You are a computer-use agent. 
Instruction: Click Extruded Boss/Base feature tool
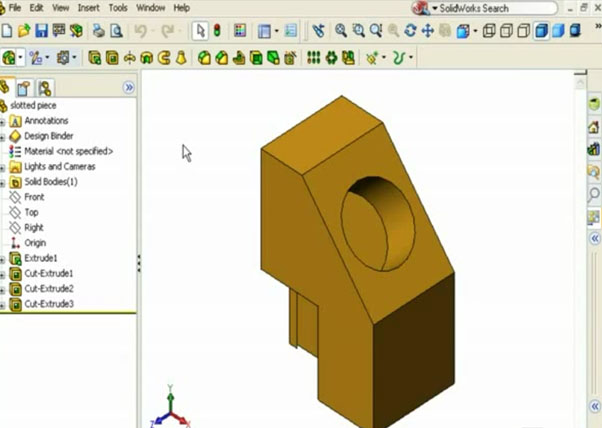[x=94, y=58]
